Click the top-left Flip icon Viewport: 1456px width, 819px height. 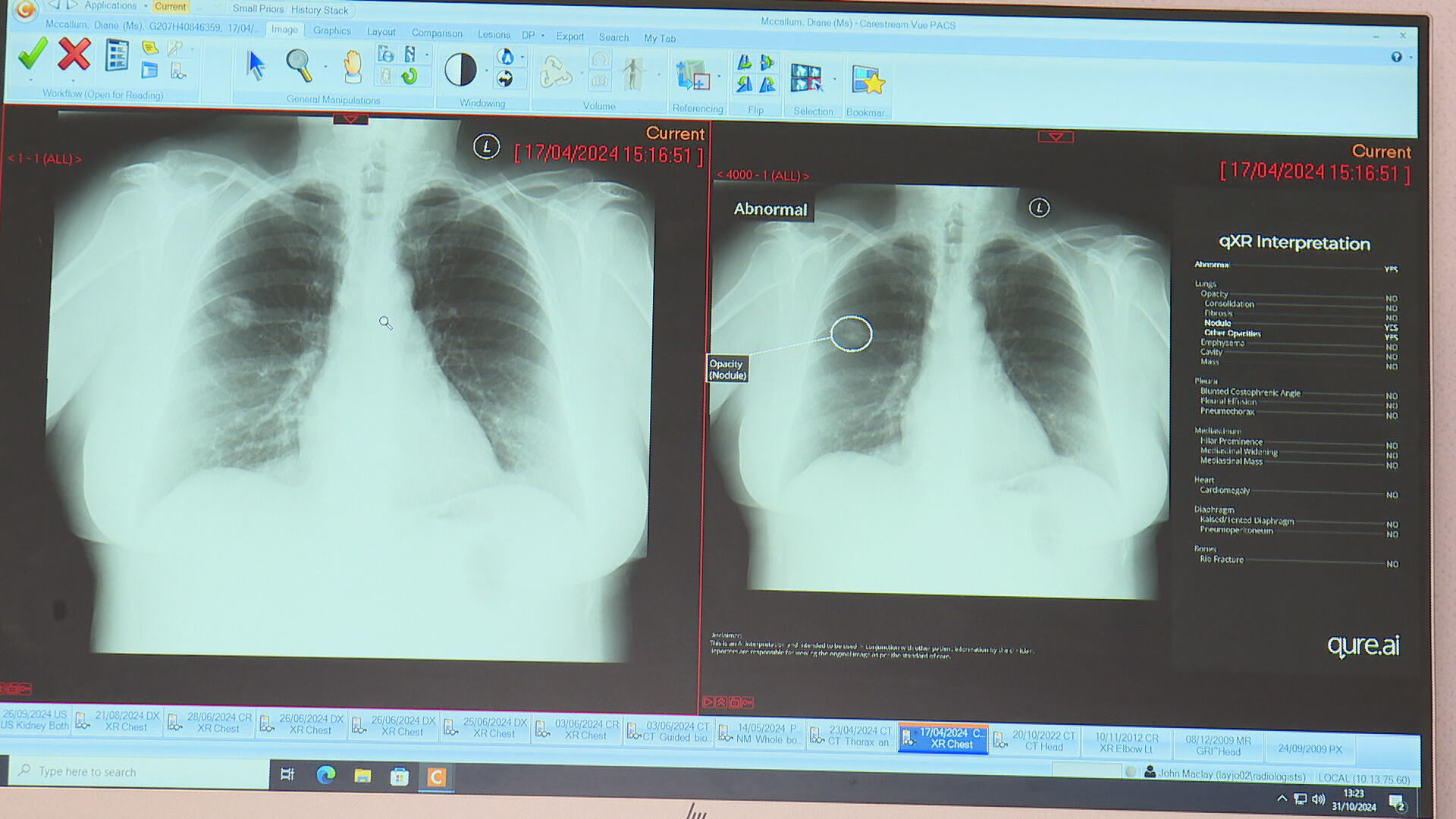745,62
